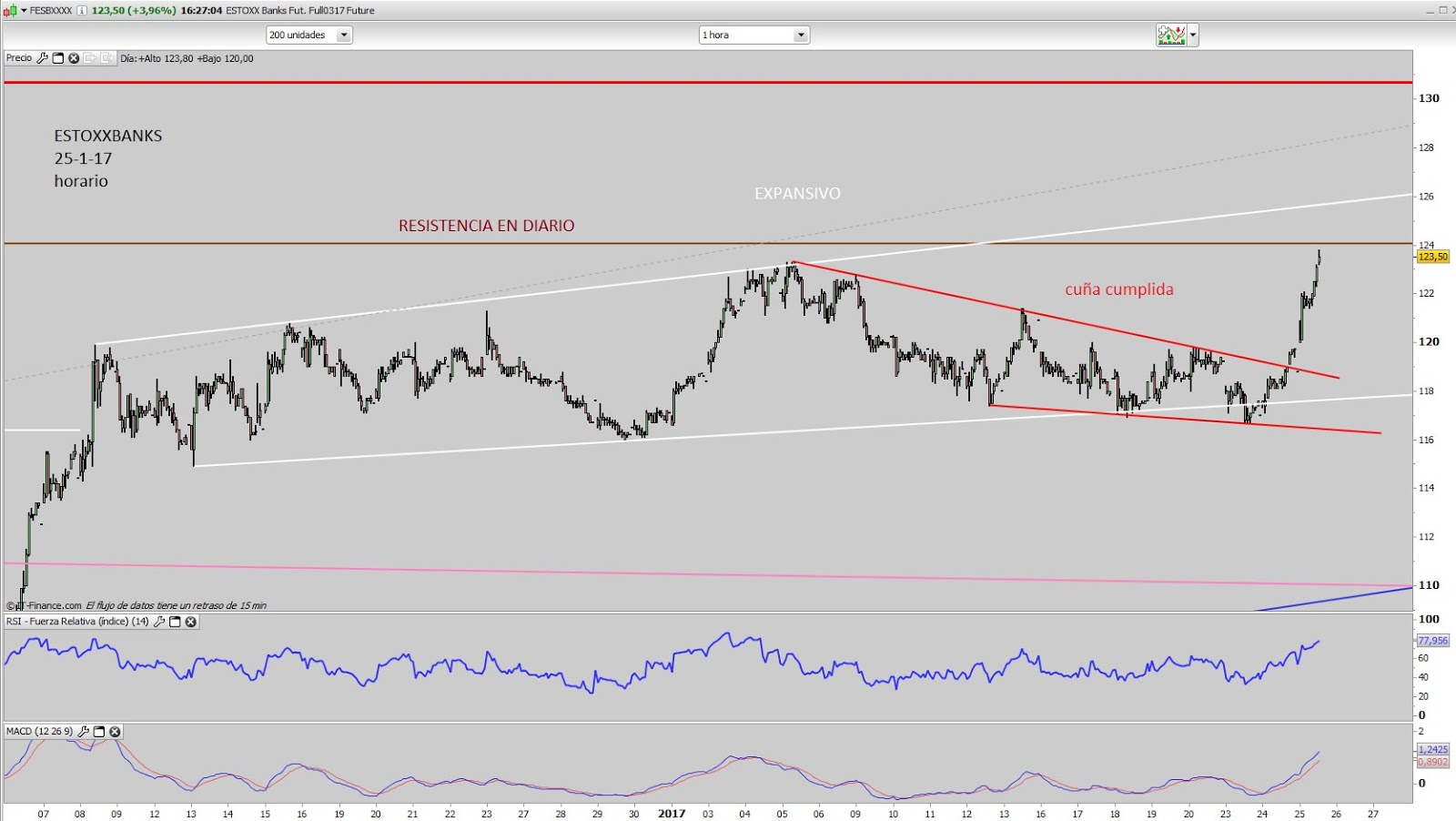Click the MACD (12 26 9) label

39,732
